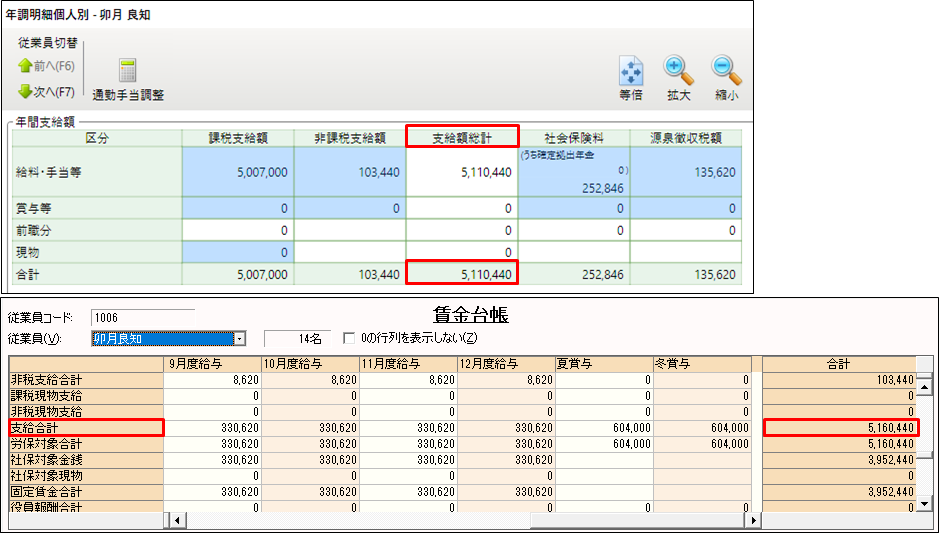Toggle 0の行列を表示しない checkbox
Image resolution: width=939 pixels, height=533 pixels.
tap(349, 338)
